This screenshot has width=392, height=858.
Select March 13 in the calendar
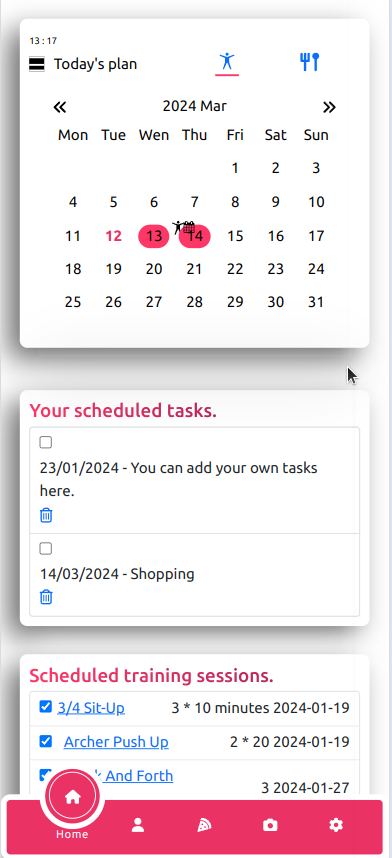tap(154, 236)
